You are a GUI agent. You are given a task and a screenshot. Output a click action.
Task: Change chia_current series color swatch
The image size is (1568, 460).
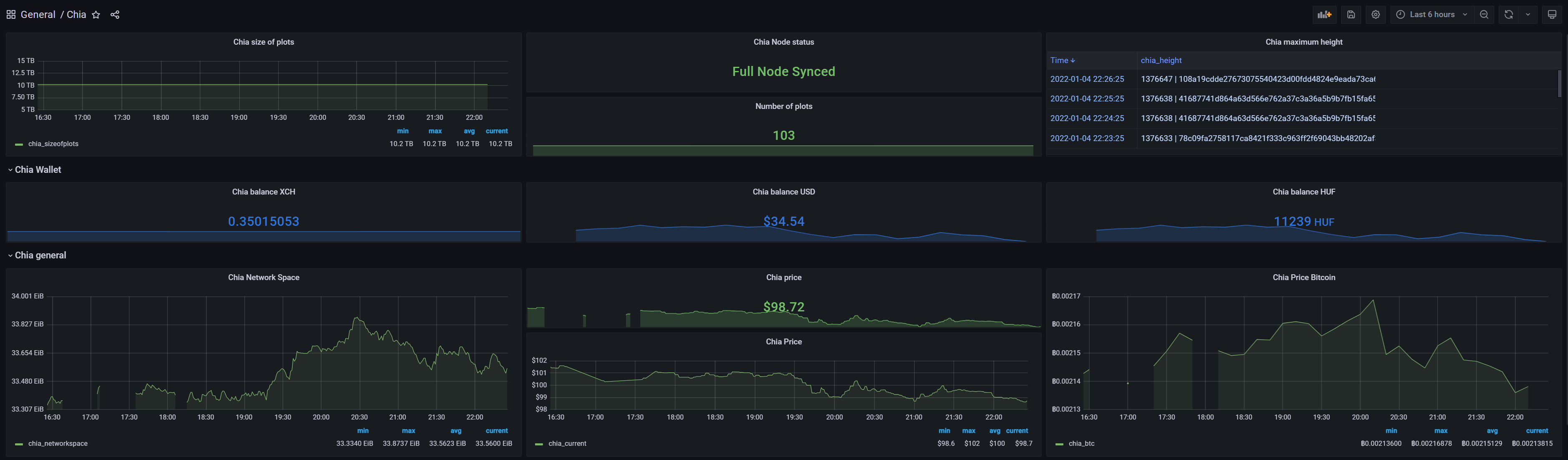[x=539, y=444]
